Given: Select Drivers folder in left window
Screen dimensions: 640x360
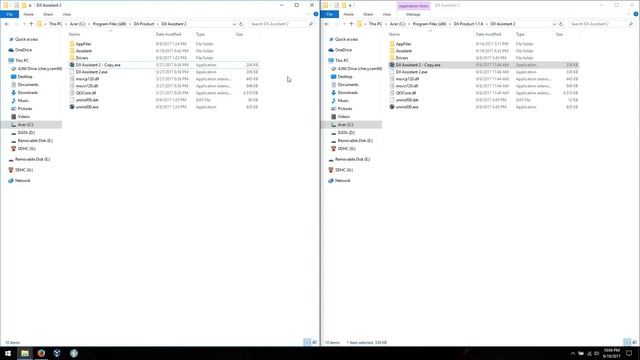Looking at the screenshot, I should (x=82, y=58).
